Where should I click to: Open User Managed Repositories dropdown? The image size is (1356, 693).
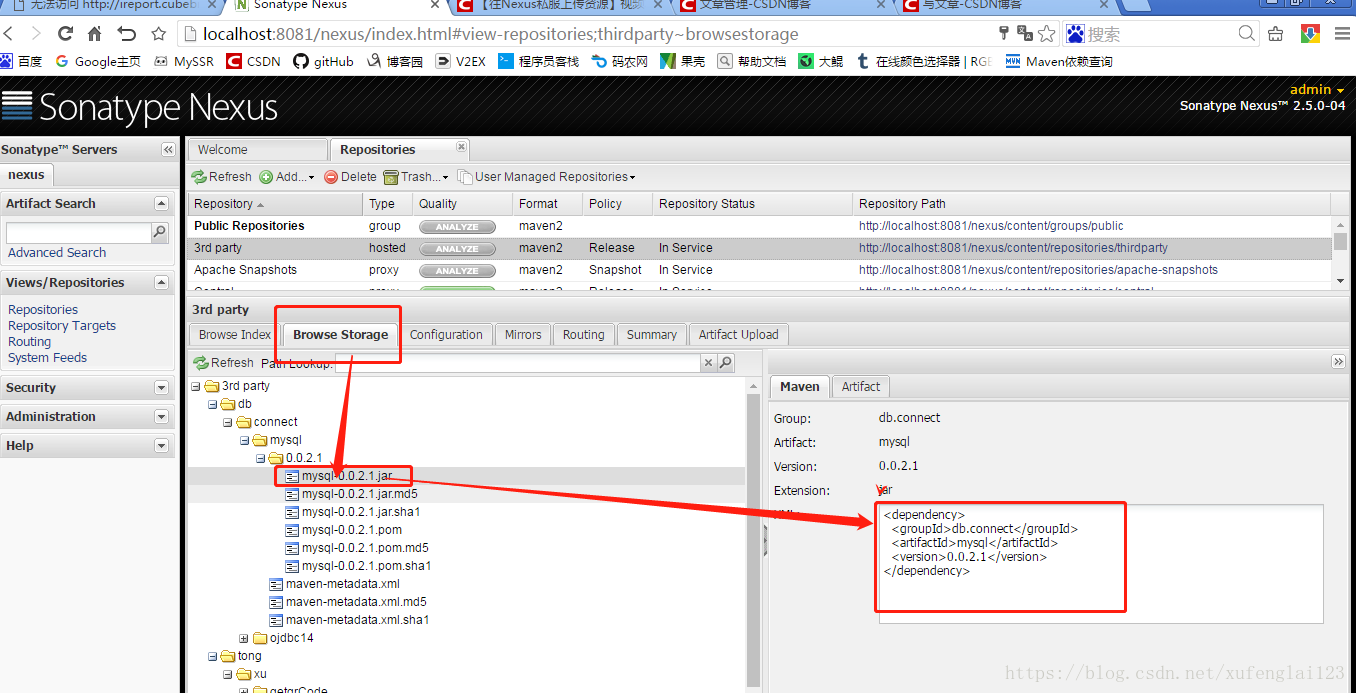click(546, 177)
